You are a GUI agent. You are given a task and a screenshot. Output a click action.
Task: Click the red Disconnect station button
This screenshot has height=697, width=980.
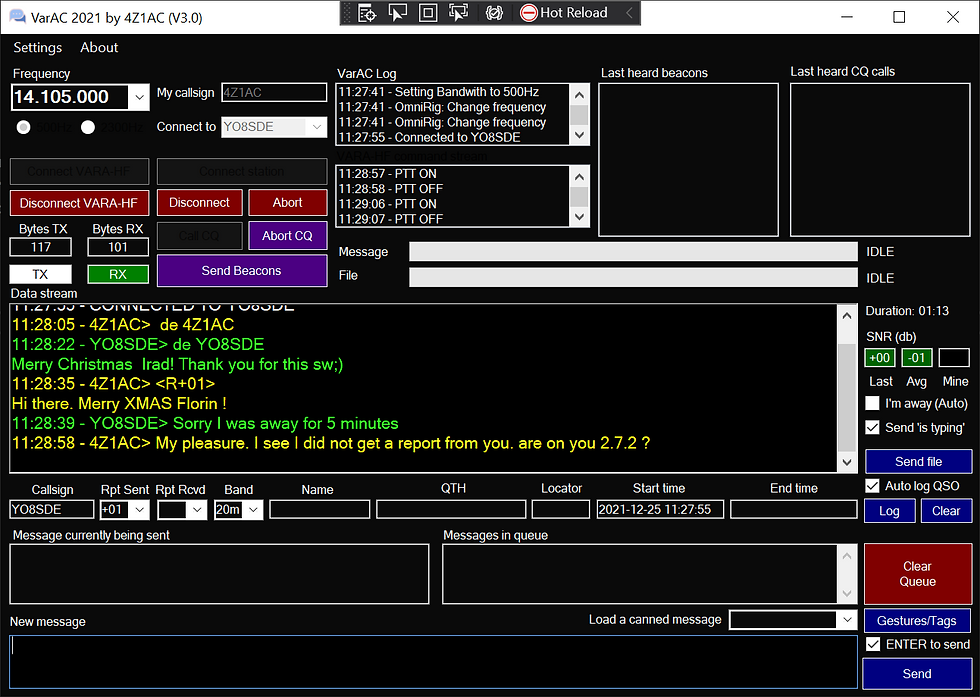tap(199, 203)
